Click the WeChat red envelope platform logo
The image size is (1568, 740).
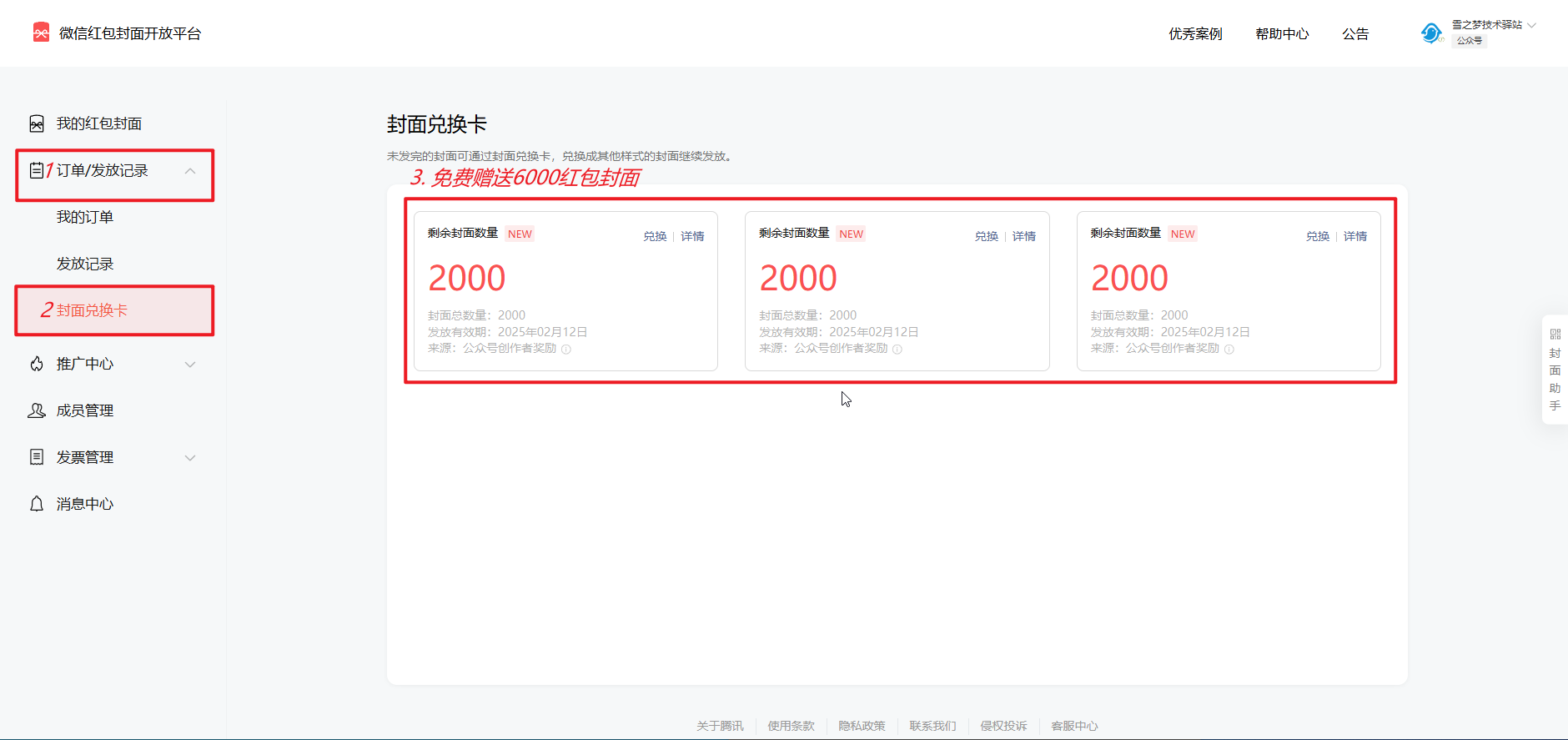point(41,33)
